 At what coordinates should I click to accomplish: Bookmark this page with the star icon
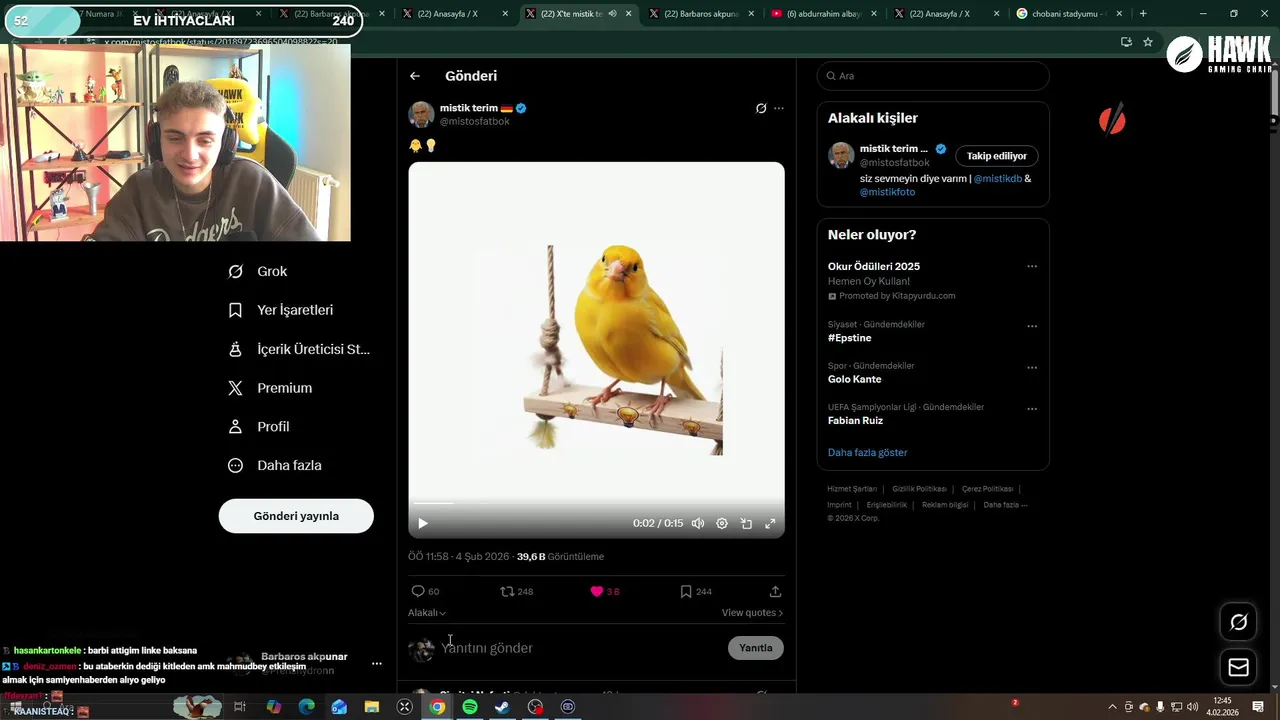coord(1148,42)
